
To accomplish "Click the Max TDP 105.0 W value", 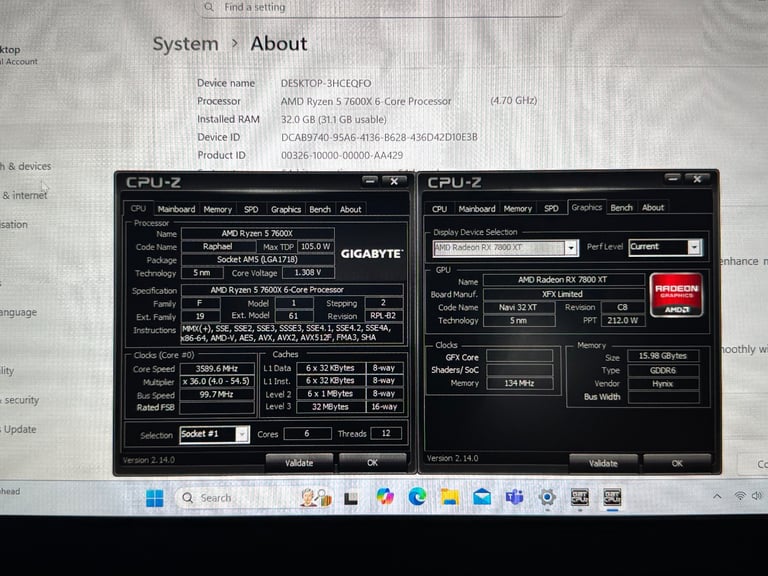I will point(315,246).
